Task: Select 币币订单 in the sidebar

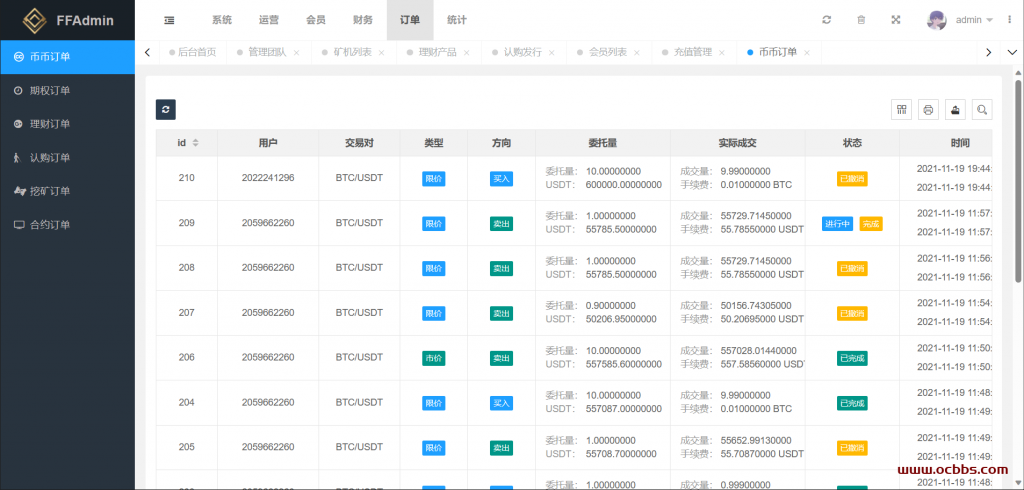Action: point(67,57)
